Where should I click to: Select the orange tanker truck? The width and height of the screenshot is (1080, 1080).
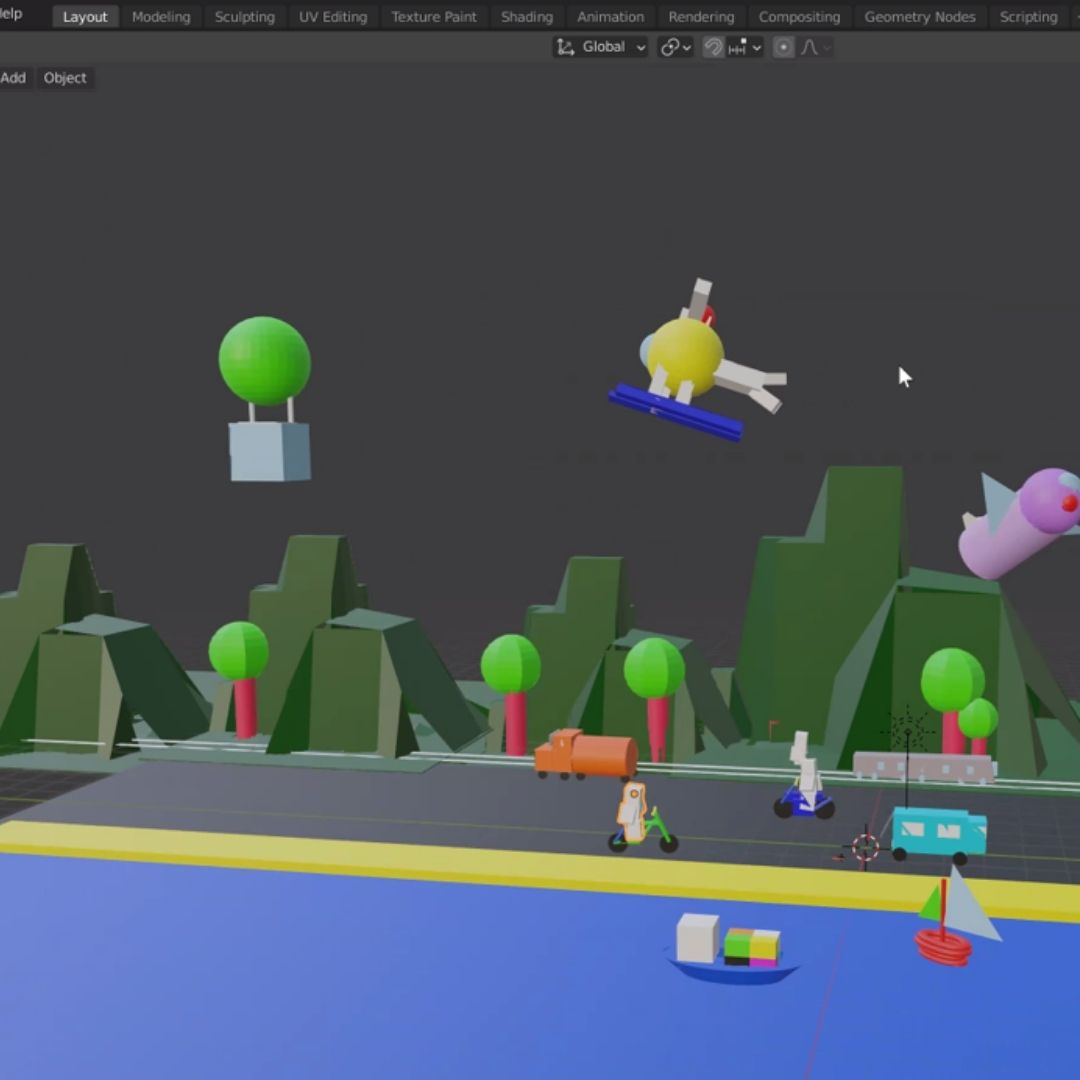pos(587,754)
